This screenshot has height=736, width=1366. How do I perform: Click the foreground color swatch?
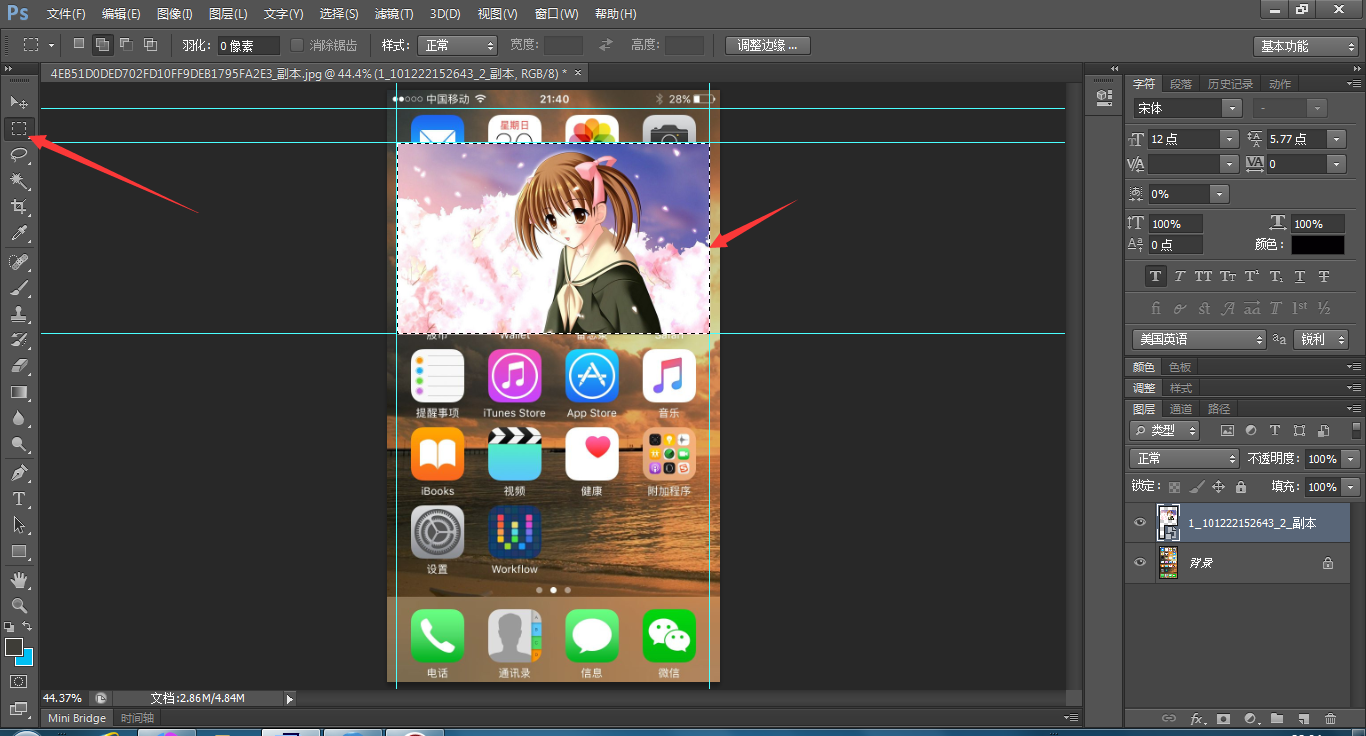[x=14, y=647]
